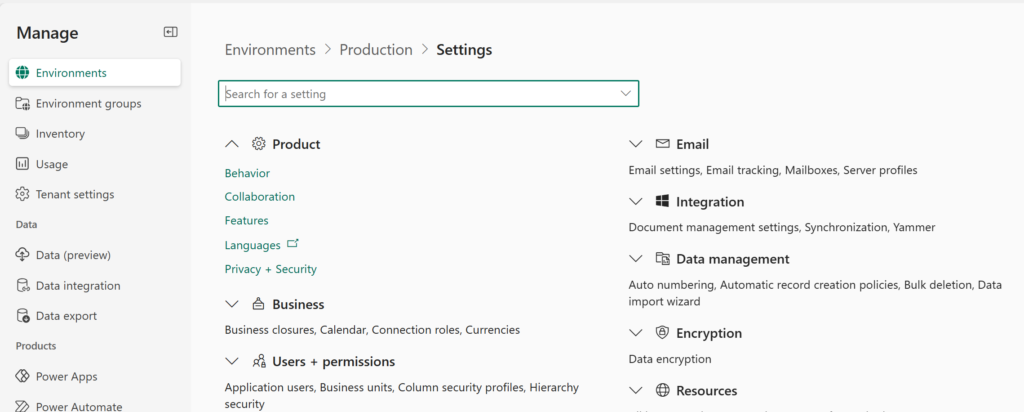Image resolution: width=1024 pixels, height=412 pixels.
Task: Expand the Business section chevron
Action: 232,304
